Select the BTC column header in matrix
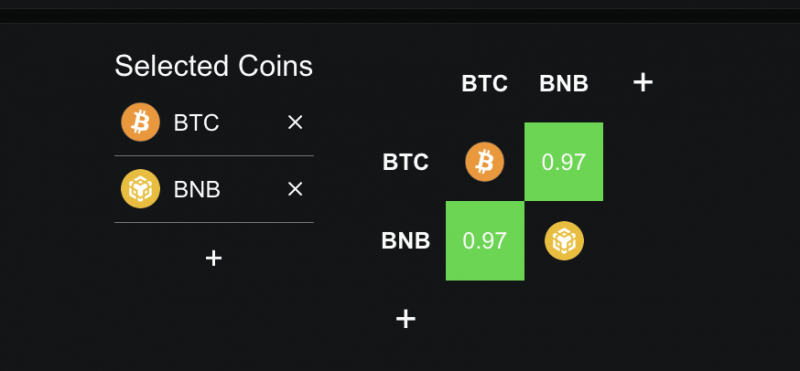The width and height of the screenshot is (800, 371). (485, 84)
